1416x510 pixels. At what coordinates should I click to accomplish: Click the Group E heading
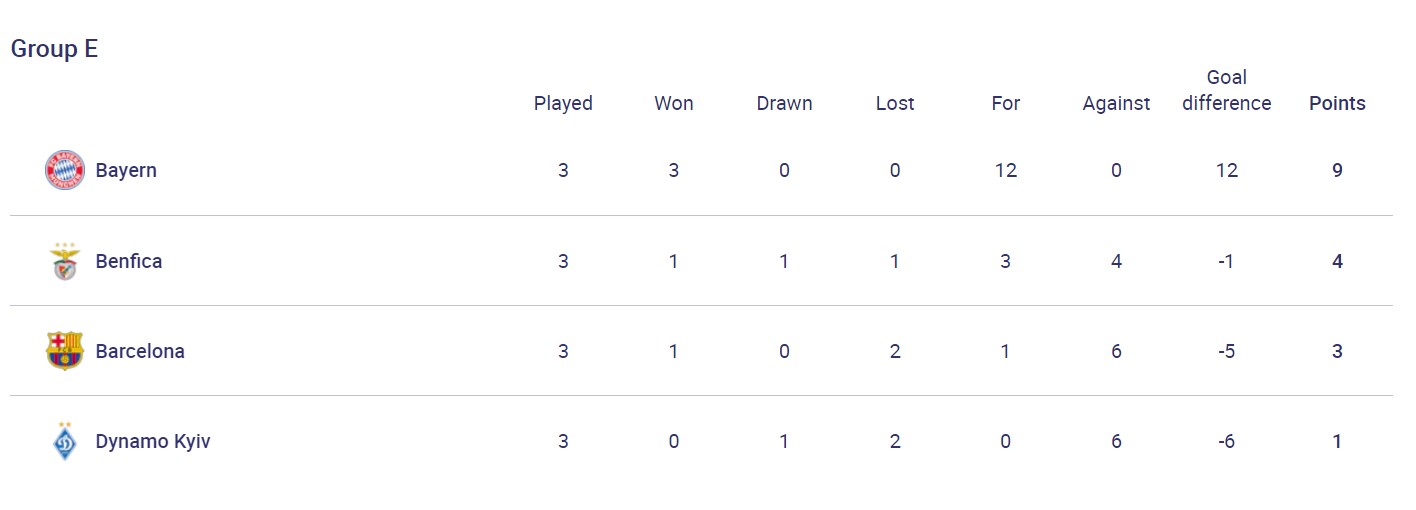coord(54,49)
